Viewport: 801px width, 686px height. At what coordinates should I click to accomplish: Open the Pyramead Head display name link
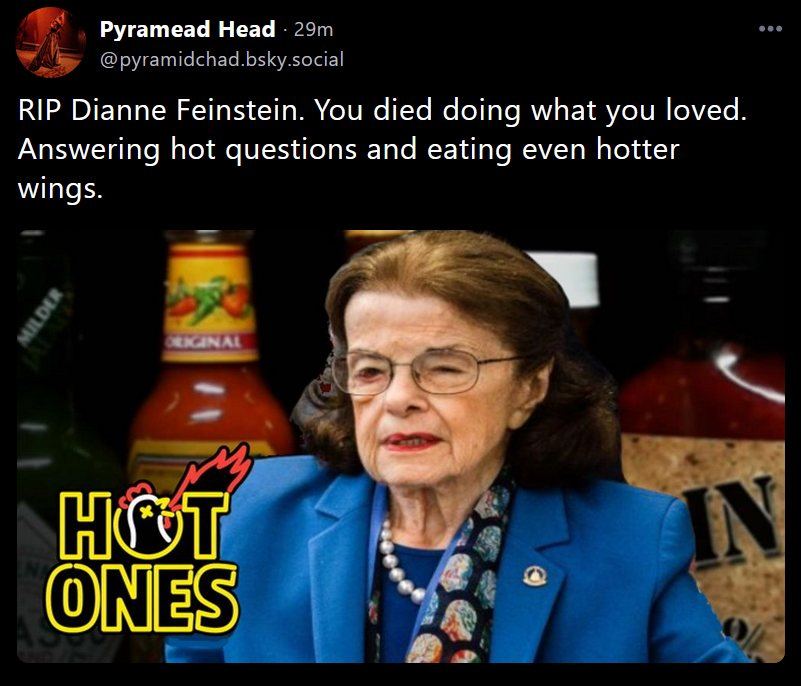click(x=187, y=29)
